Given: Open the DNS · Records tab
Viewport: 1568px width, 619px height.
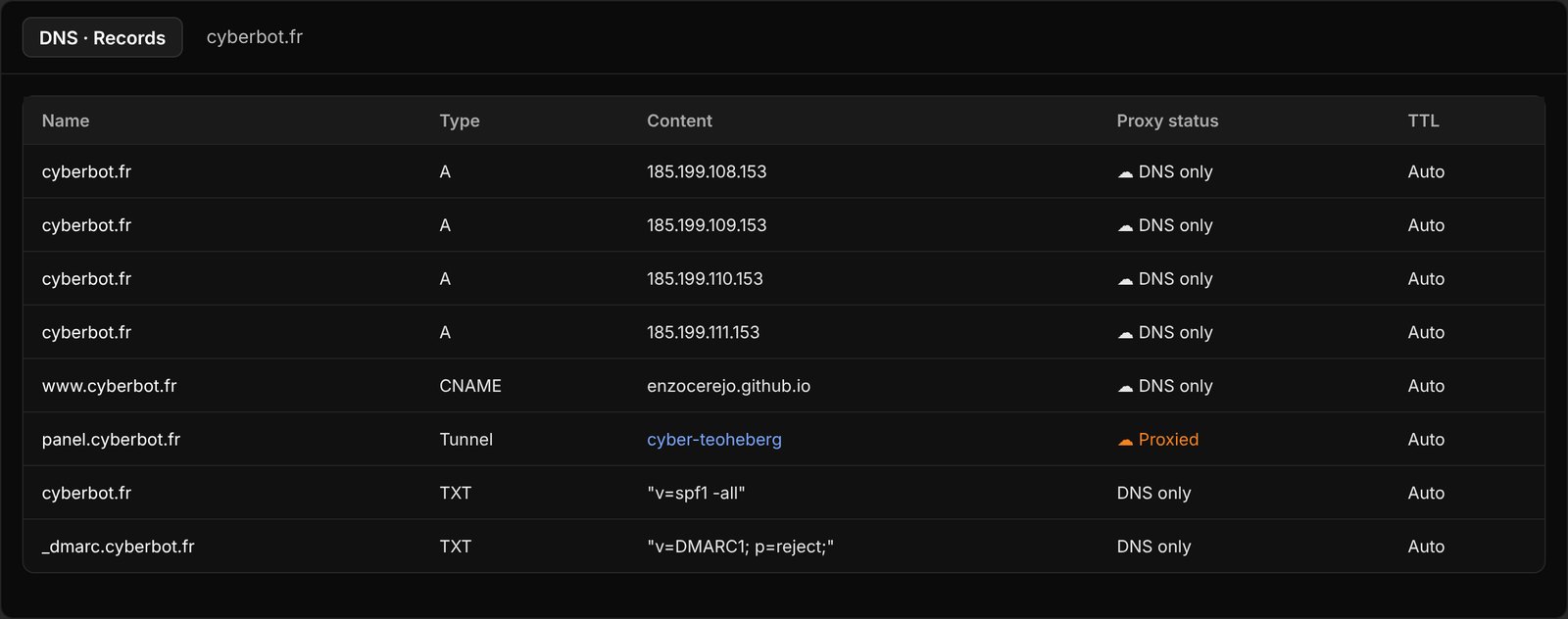Looking at the screenshot, I should [102, 37].
